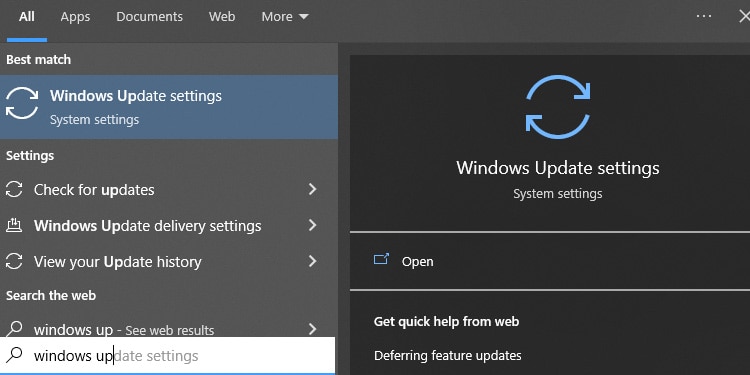The width and height of the screenshot is (750, 375).
Task: Click the delivery settings icon
Action: tap(14, 225)
